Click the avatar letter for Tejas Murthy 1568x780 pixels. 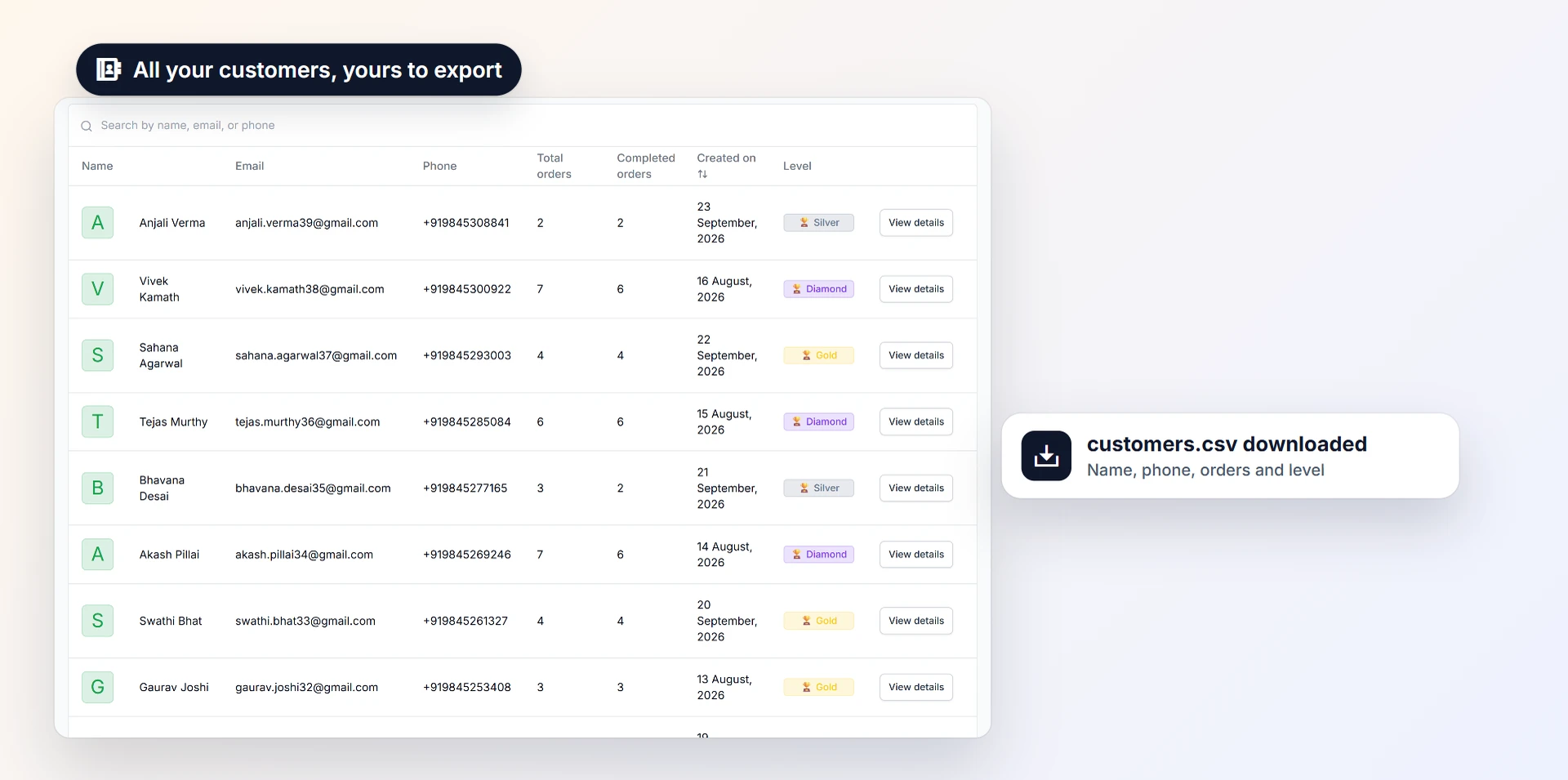(97, 421)
